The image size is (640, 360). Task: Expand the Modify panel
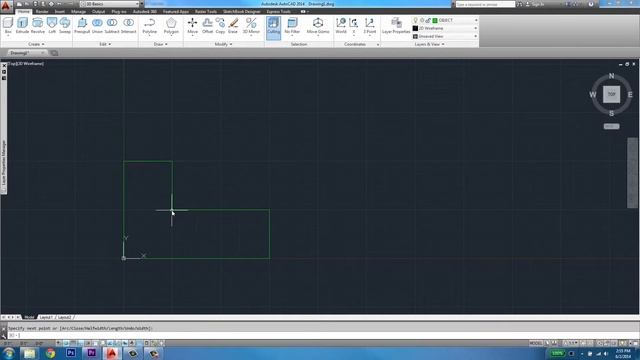(223, 44)
